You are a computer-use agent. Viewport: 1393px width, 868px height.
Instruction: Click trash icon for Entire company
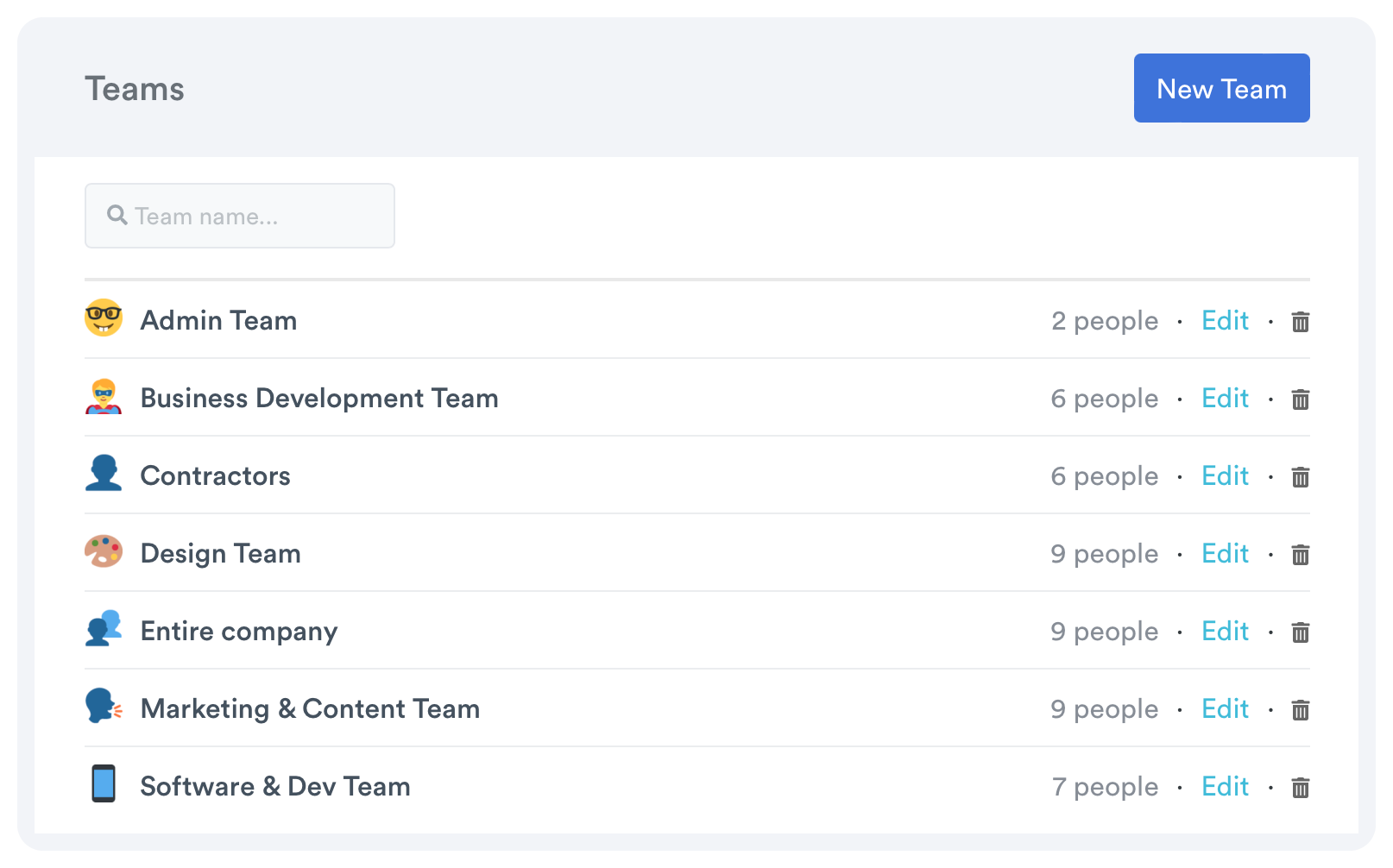coord(1300,632)
